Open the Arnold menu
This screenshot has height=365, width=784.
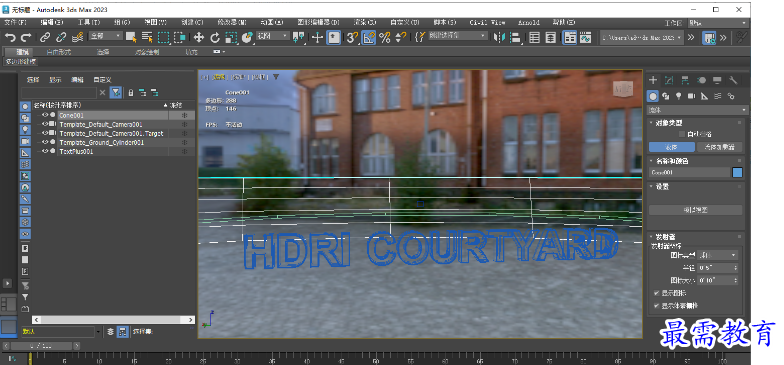[528, 22]
